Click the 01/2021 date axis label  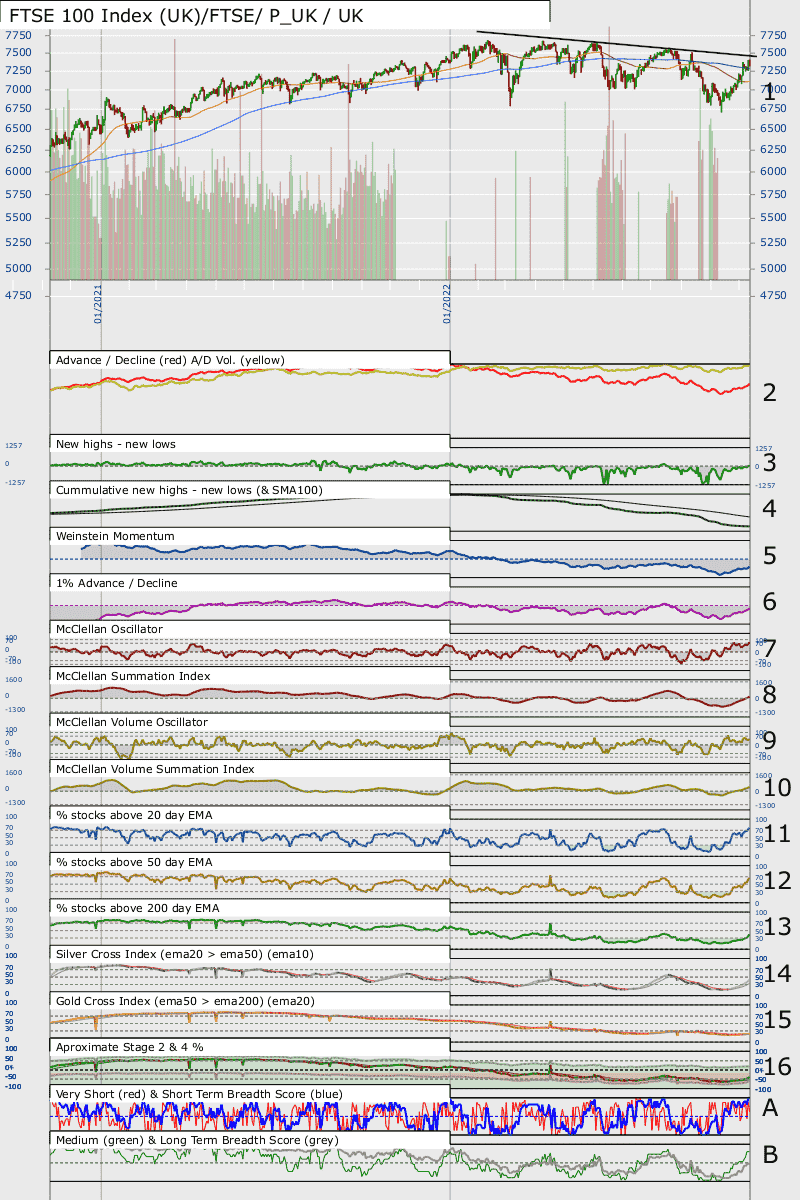[100, 303]
